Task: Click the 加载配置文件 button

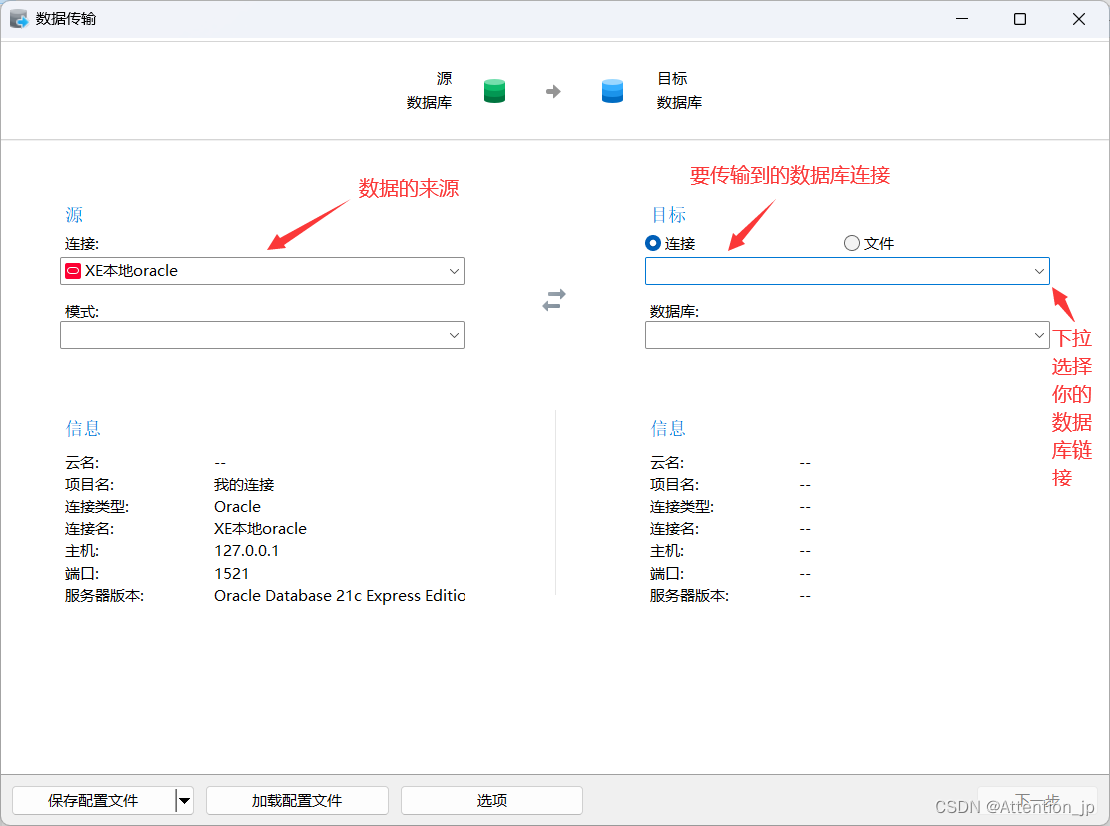Action: click(x=296, y=800)
